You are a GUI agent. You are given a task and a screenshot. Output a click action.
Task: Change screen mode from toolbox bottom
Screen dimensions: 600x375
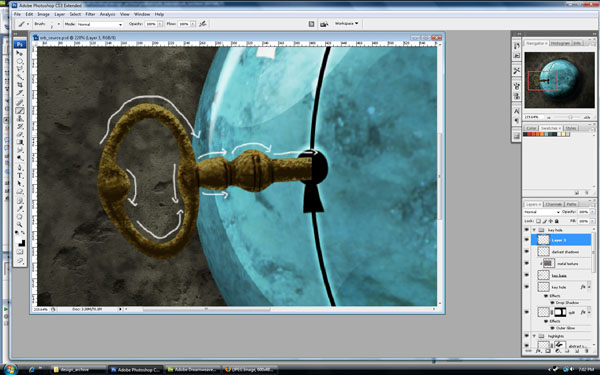pyautogui.click(x=20, y=261)
